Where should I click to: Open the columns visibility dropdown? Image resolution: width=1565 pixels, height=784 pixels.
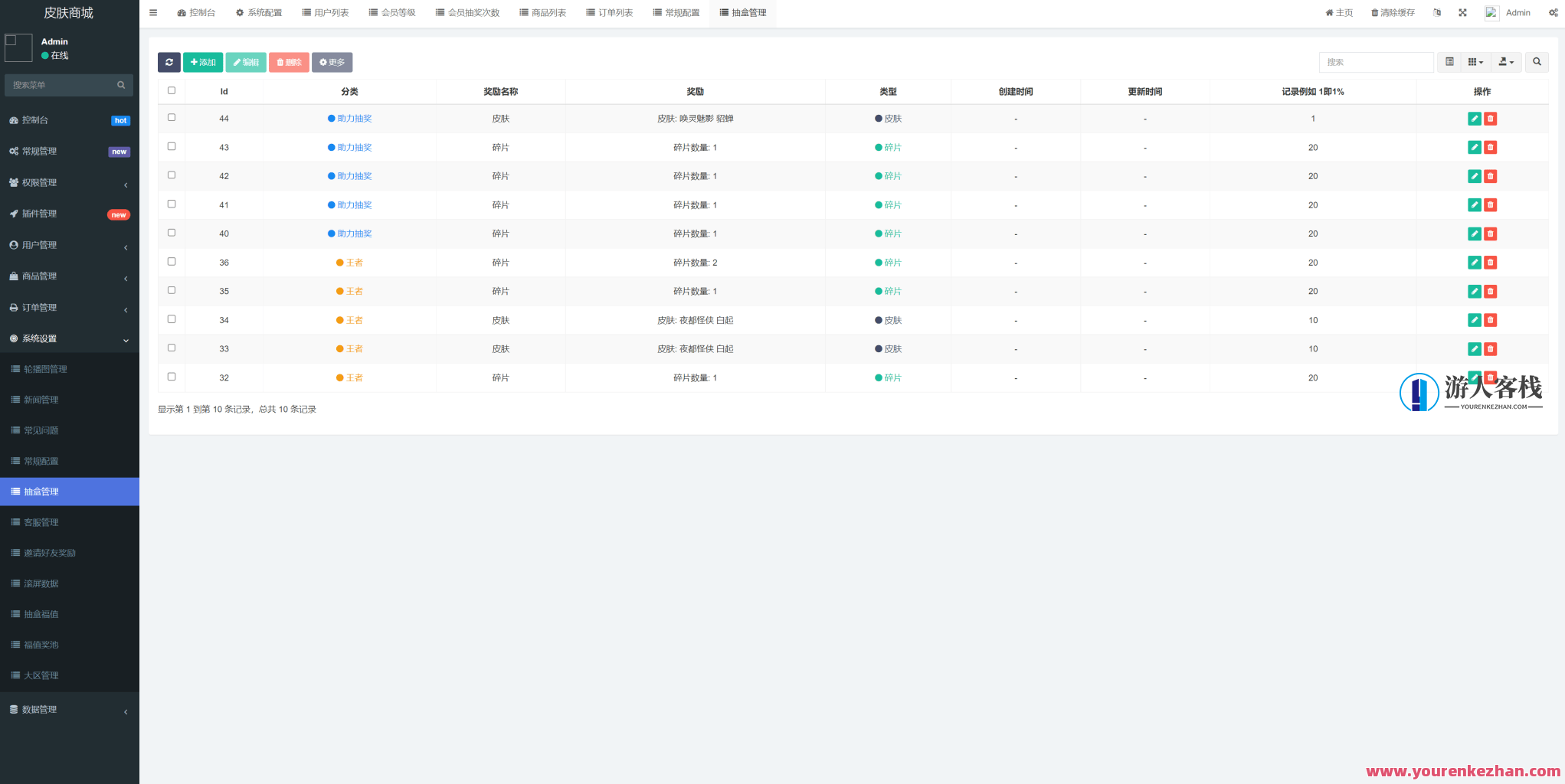(1475, 62)
